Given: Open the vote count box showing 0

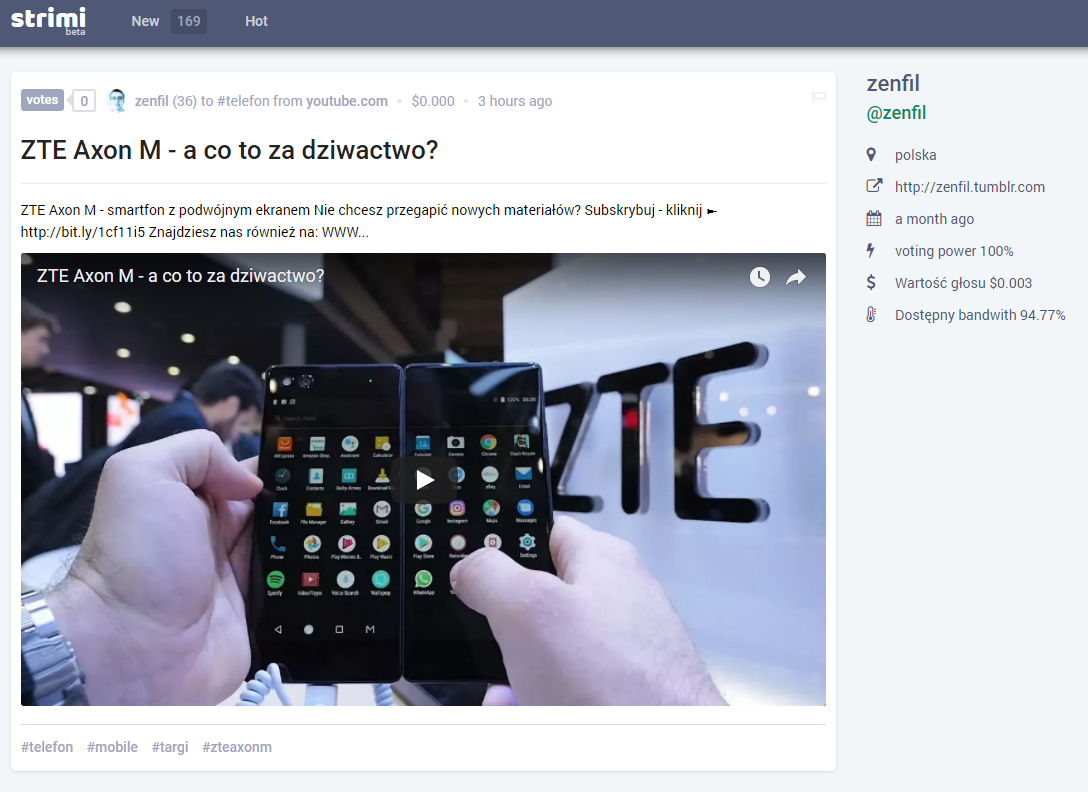Looking at the screenshot, I should click(x=84, y=101).
